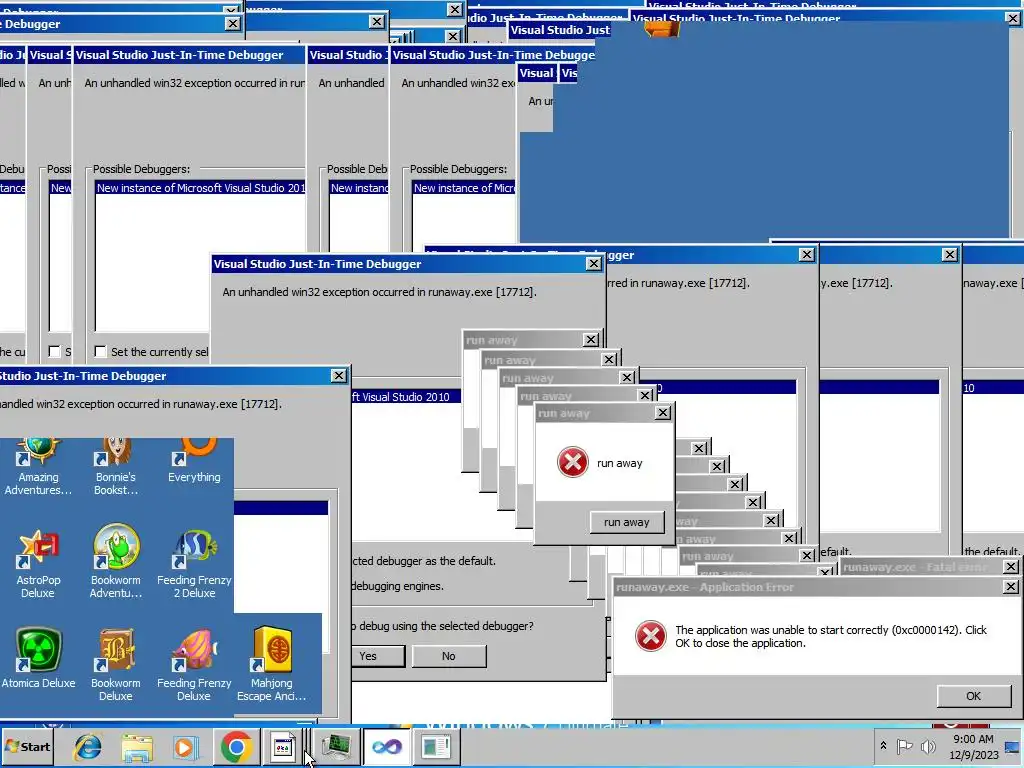Select the Feeding Frenzy 2 Deluxe icon
1024x768 pixels.
[x=194, y=564]
